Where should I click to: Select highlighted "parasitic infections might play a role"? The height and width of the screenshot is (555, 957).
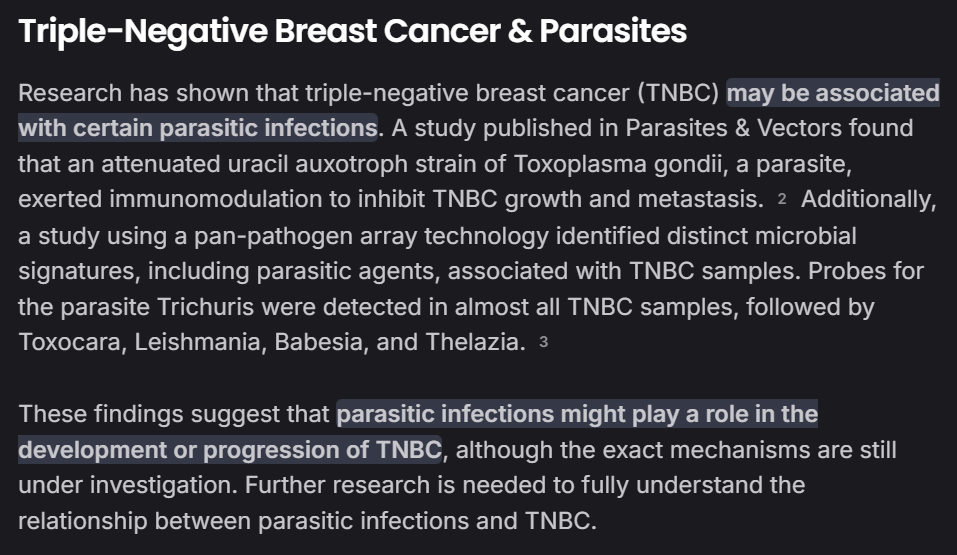click(577, 414)
